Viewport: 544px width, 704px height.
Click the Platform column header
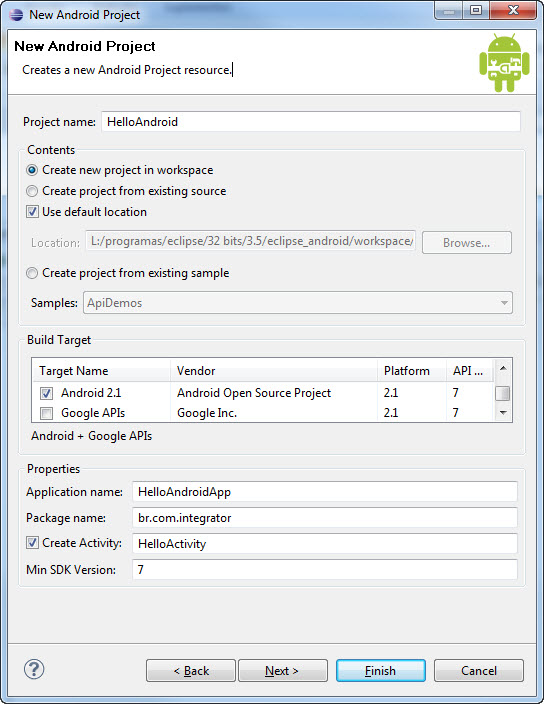[412, 371]
